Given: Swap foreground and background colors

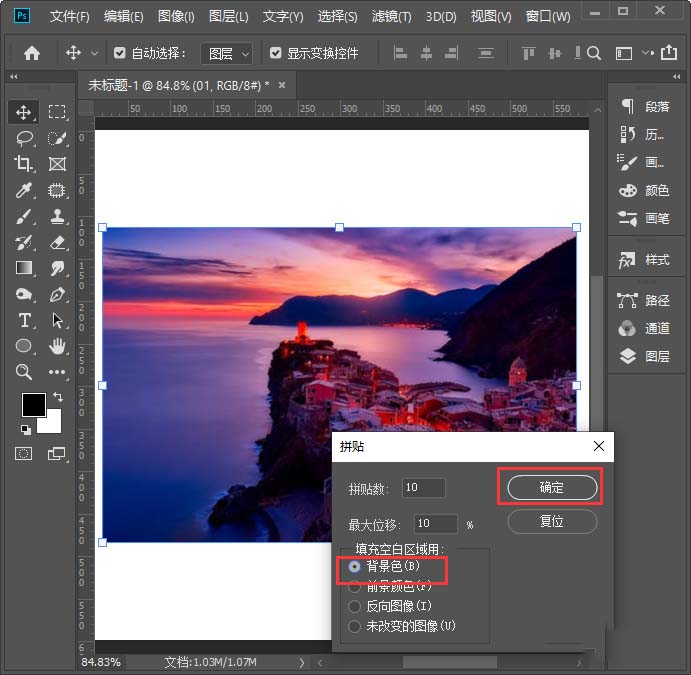Looking at the screenshot, I should coord(58,397).
